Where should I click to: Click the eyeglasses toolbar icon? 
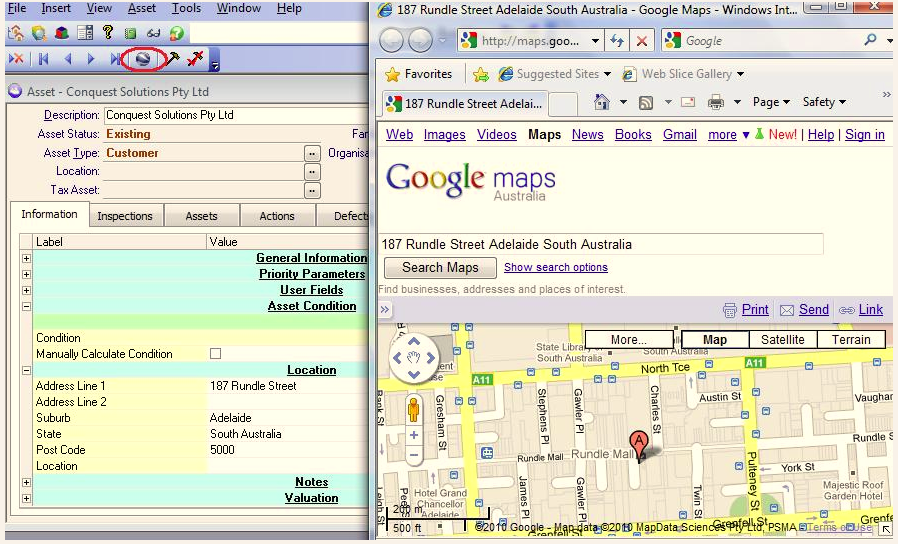[153, 34]
